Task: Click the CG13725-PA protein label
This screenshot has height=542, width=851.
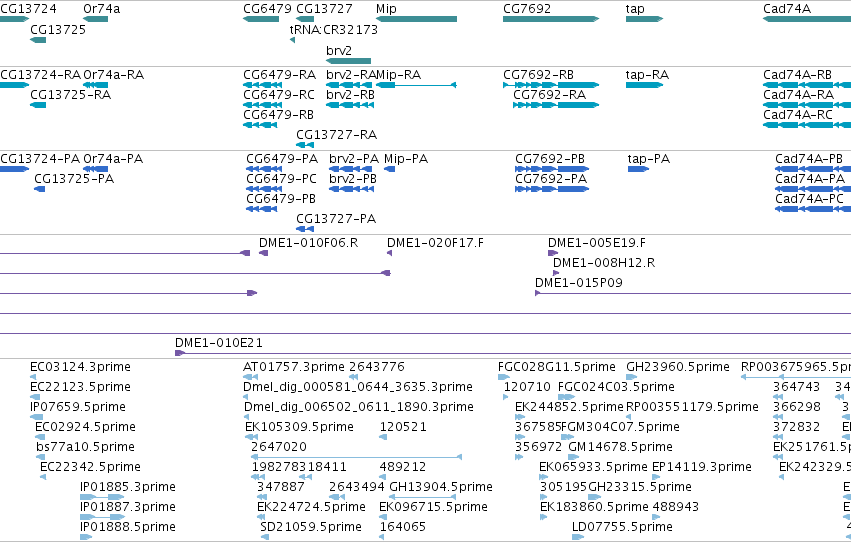Action: coord(74,178)
